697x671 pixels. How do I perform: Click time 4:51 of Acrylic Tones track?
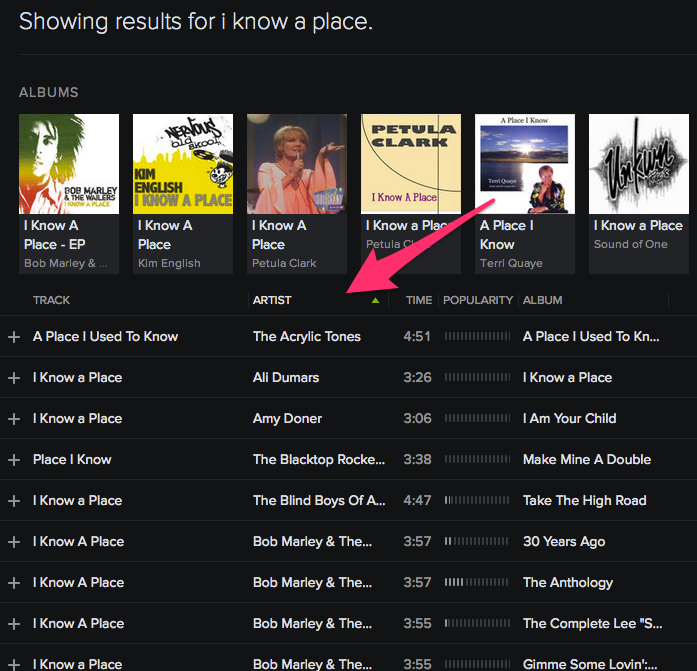click(x=417, y=337)
